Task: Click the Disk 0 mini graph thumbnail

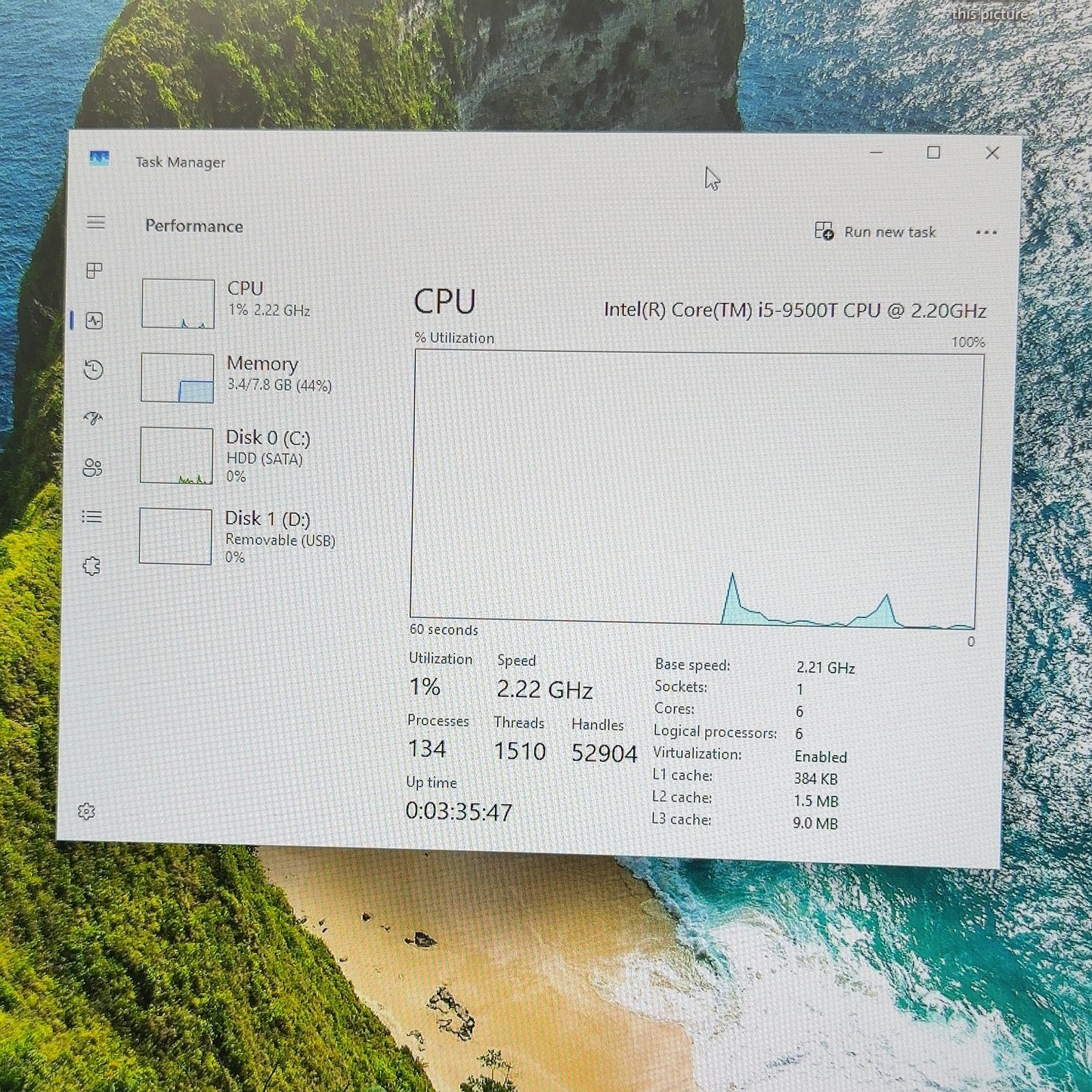Action: click(176, 456)
